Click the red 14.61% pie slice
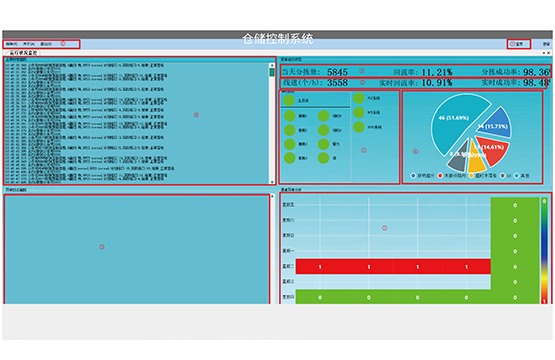 tap(492, 149)
